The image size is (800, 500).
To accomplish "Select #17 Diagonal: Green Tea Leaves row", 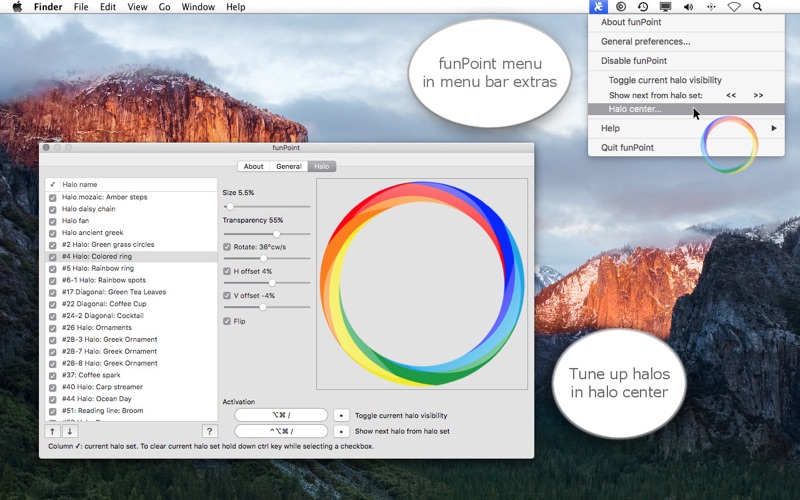I will tap(131, 292).
